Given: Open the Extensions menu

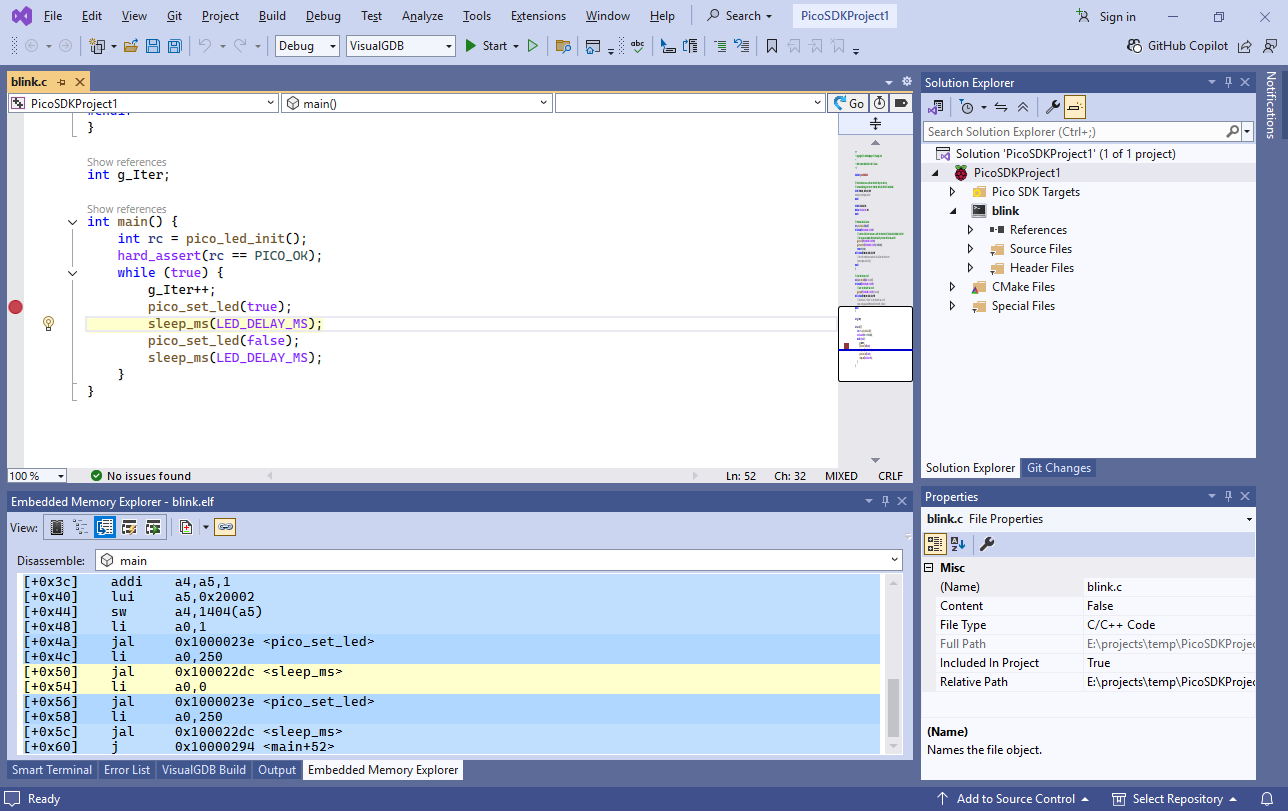Looking at the screenshot, I should point(538,16).
